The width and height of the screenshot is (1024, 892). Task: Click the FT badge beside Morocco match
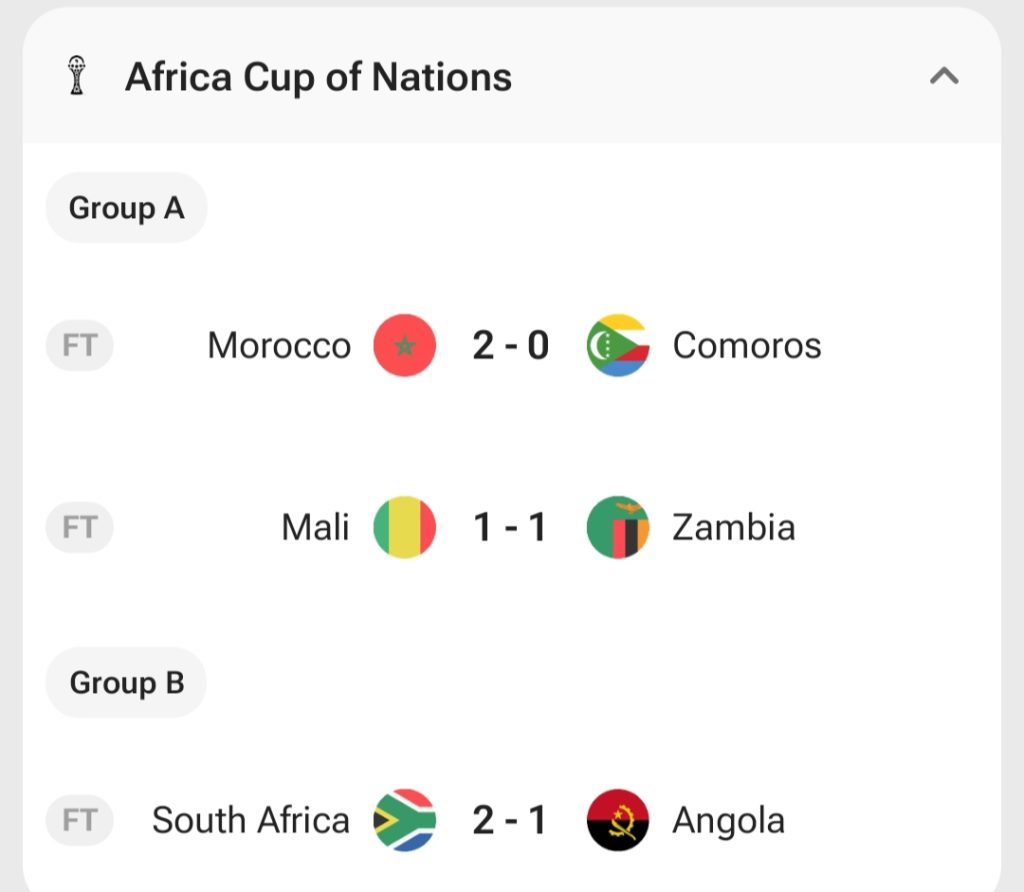tap(79, 346)
